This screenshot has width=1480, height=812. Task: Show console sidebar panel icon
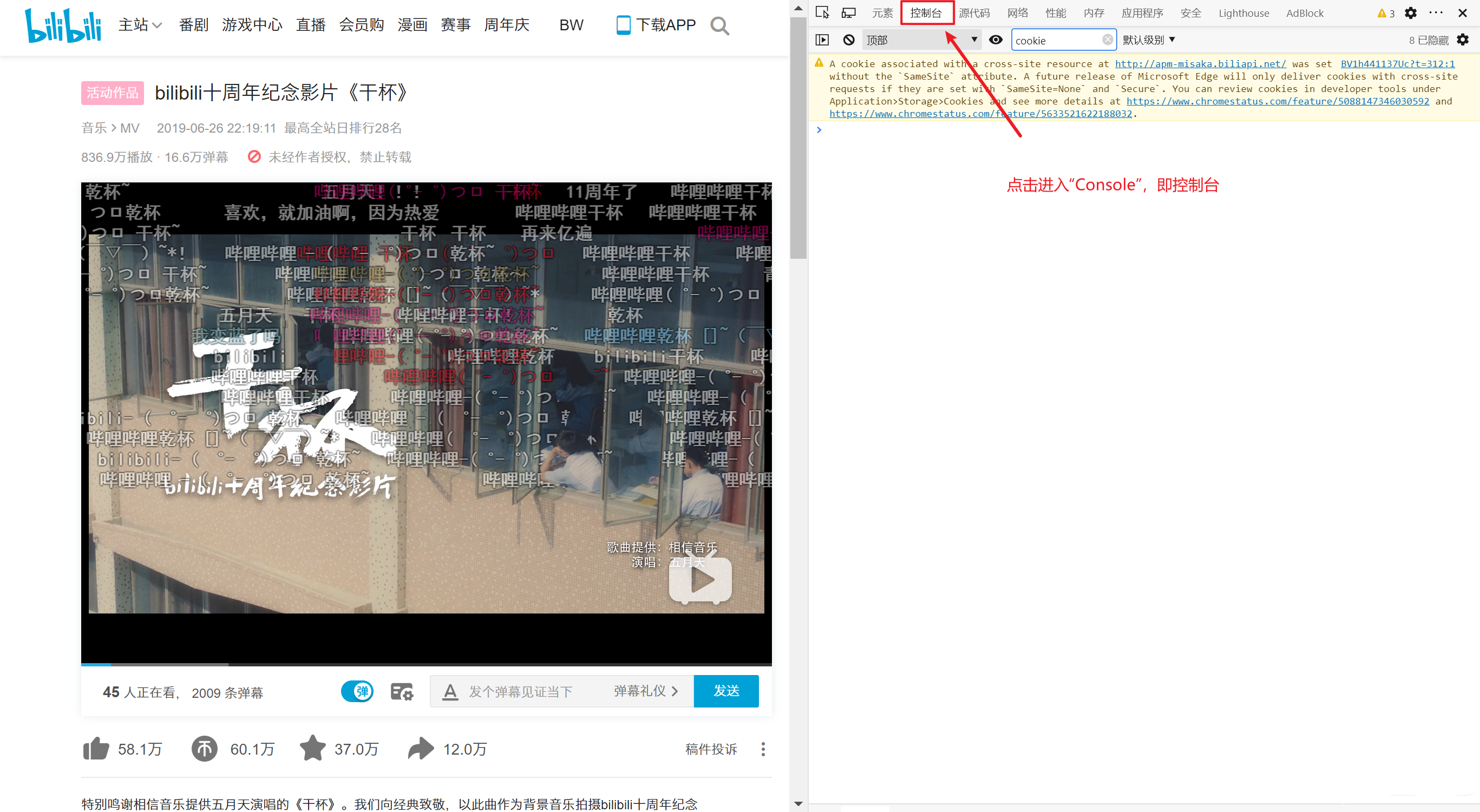pos(822,40)
